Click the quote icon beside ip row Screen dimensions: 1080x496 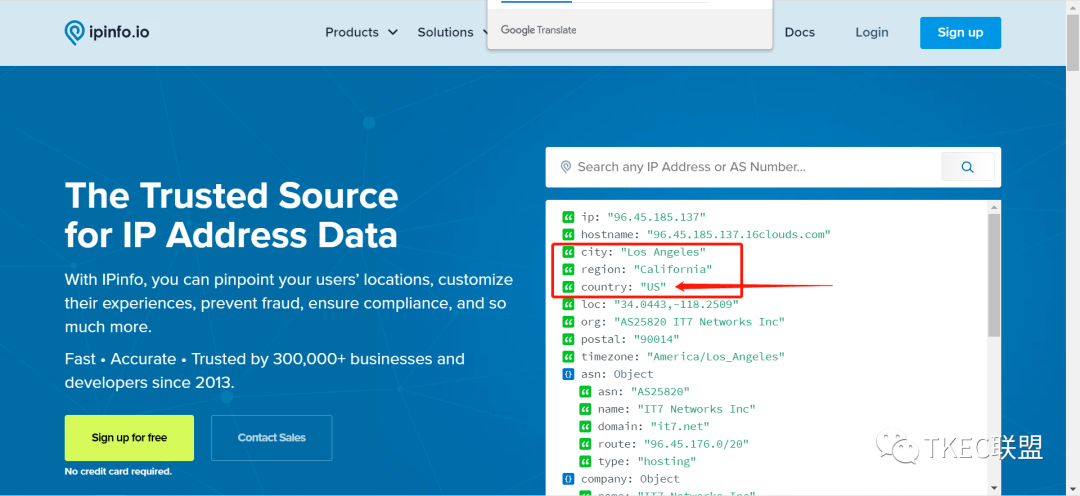(568, 217)
